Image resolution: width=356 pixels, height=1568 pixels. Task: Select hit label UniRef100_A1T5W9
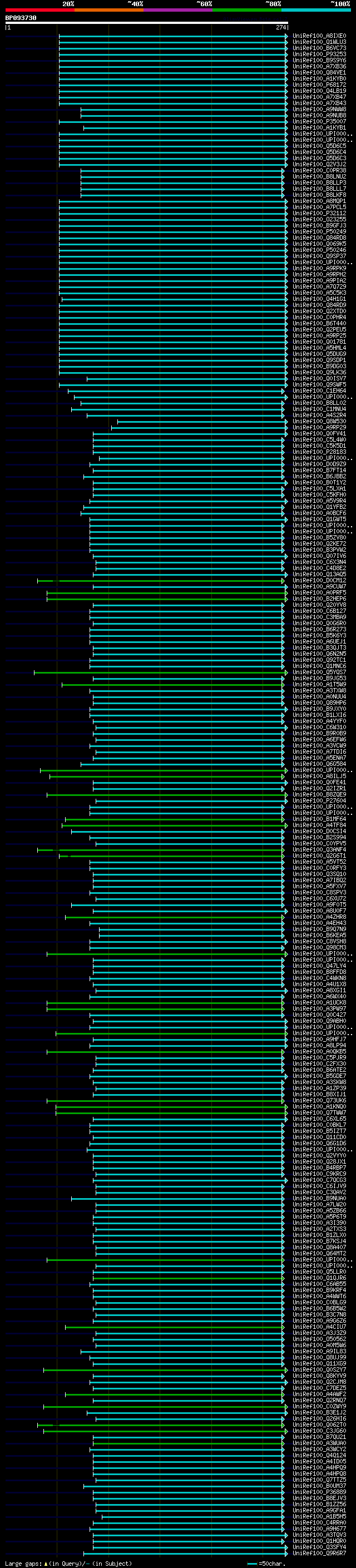319,684
